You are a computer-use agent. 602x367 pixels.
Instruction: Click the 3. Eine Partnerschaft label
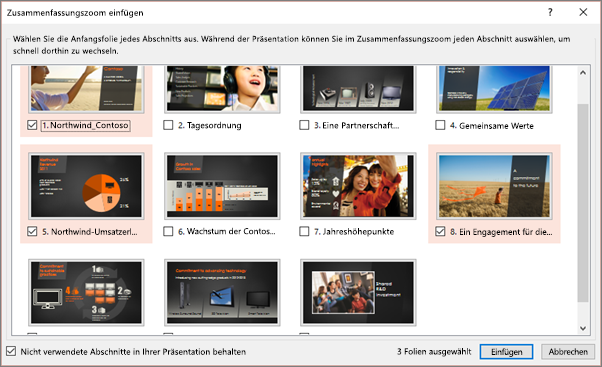pyautogui.click(x=357, y=126)
